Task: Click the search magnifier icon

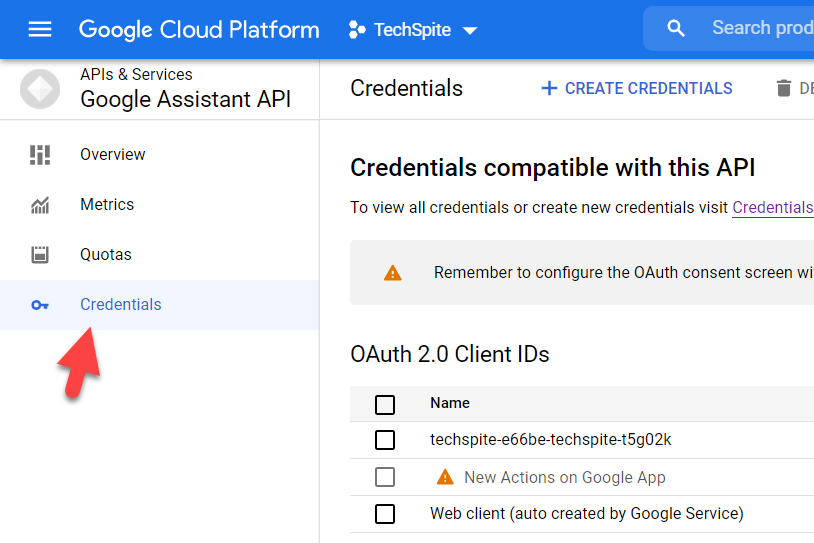Action: tap(676, 29)
